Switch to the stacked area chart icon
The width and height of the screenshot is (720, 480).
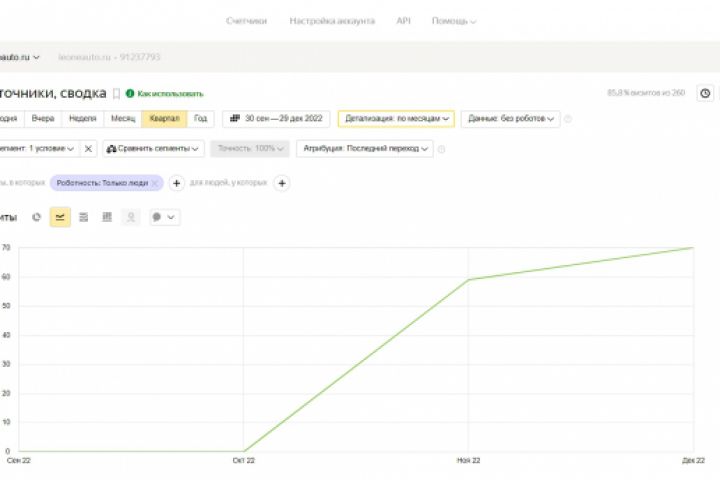84,217
